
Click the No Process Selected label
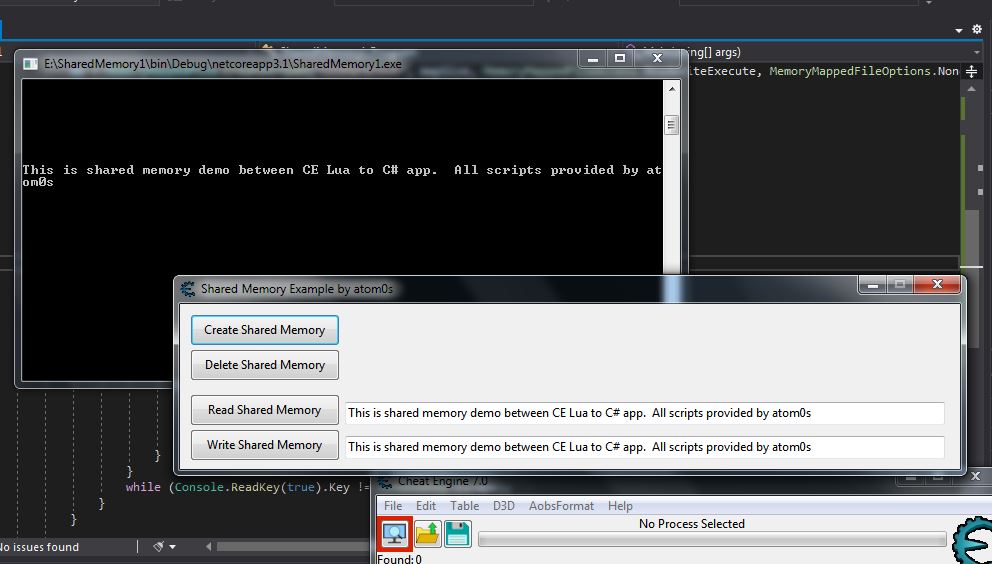coord(691,524)
